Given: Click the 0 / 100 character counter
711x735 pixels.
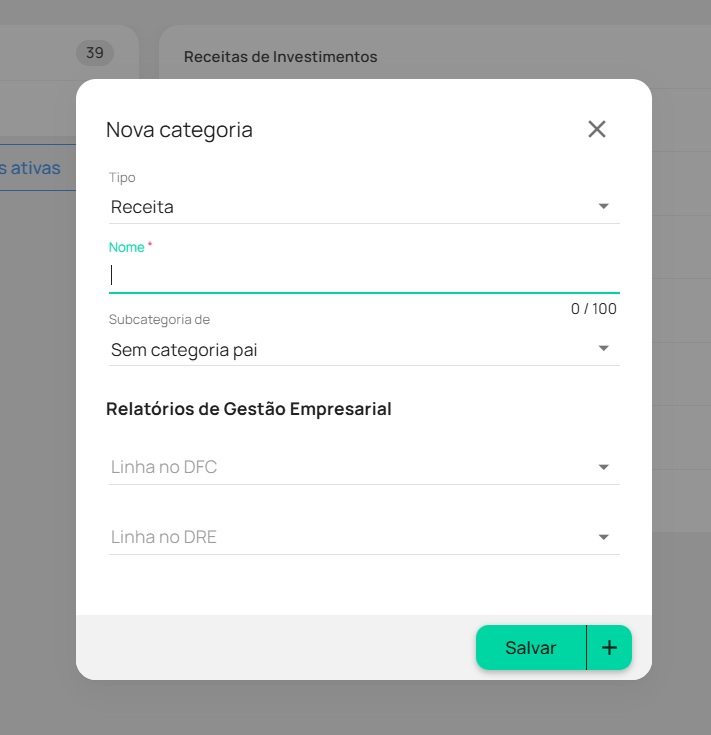Looking at the screenshot, I should point(593,308).
